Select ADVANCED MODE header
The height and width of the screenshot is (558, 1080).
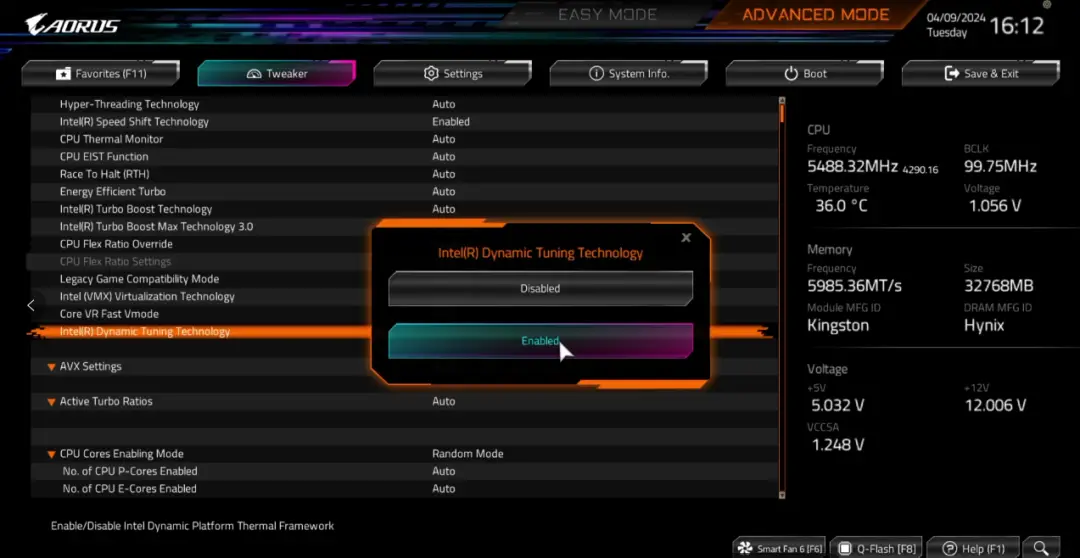click(x=816, y=14)
